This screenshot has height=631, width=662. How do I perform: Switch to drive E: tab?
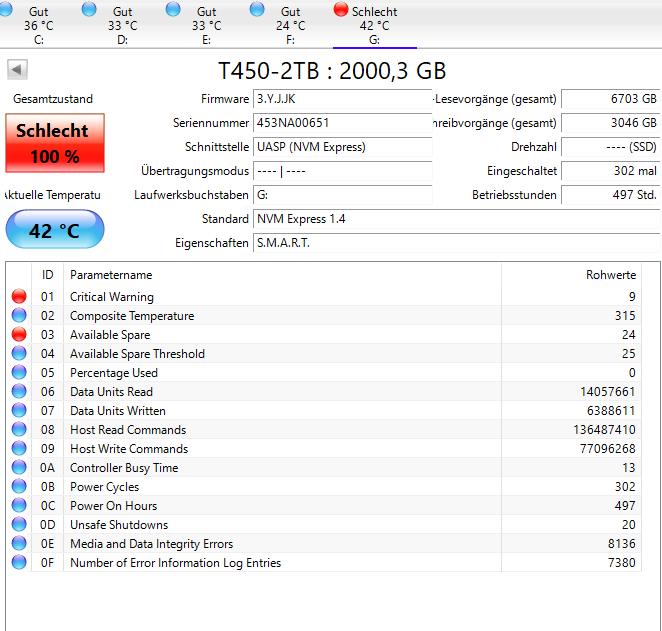click(x=206, y=24)
